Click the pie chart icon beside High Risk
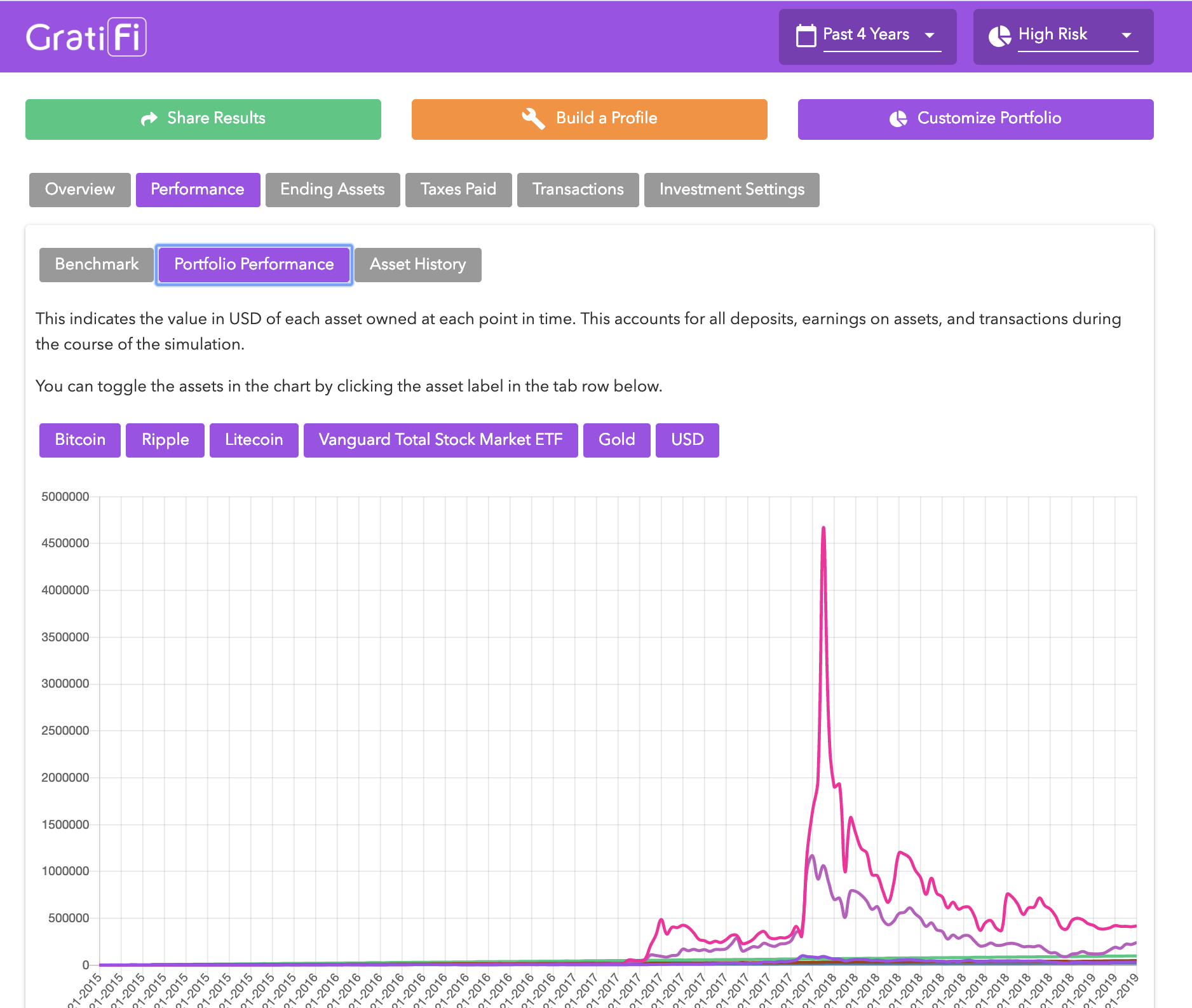 point(999,36)
